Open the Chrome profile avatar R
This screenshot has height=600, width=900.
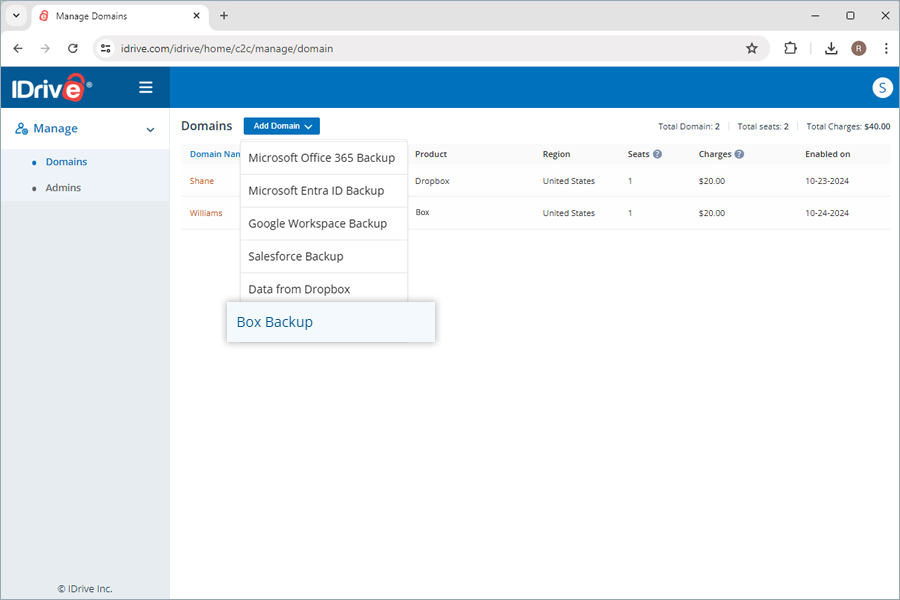[859, 49]
